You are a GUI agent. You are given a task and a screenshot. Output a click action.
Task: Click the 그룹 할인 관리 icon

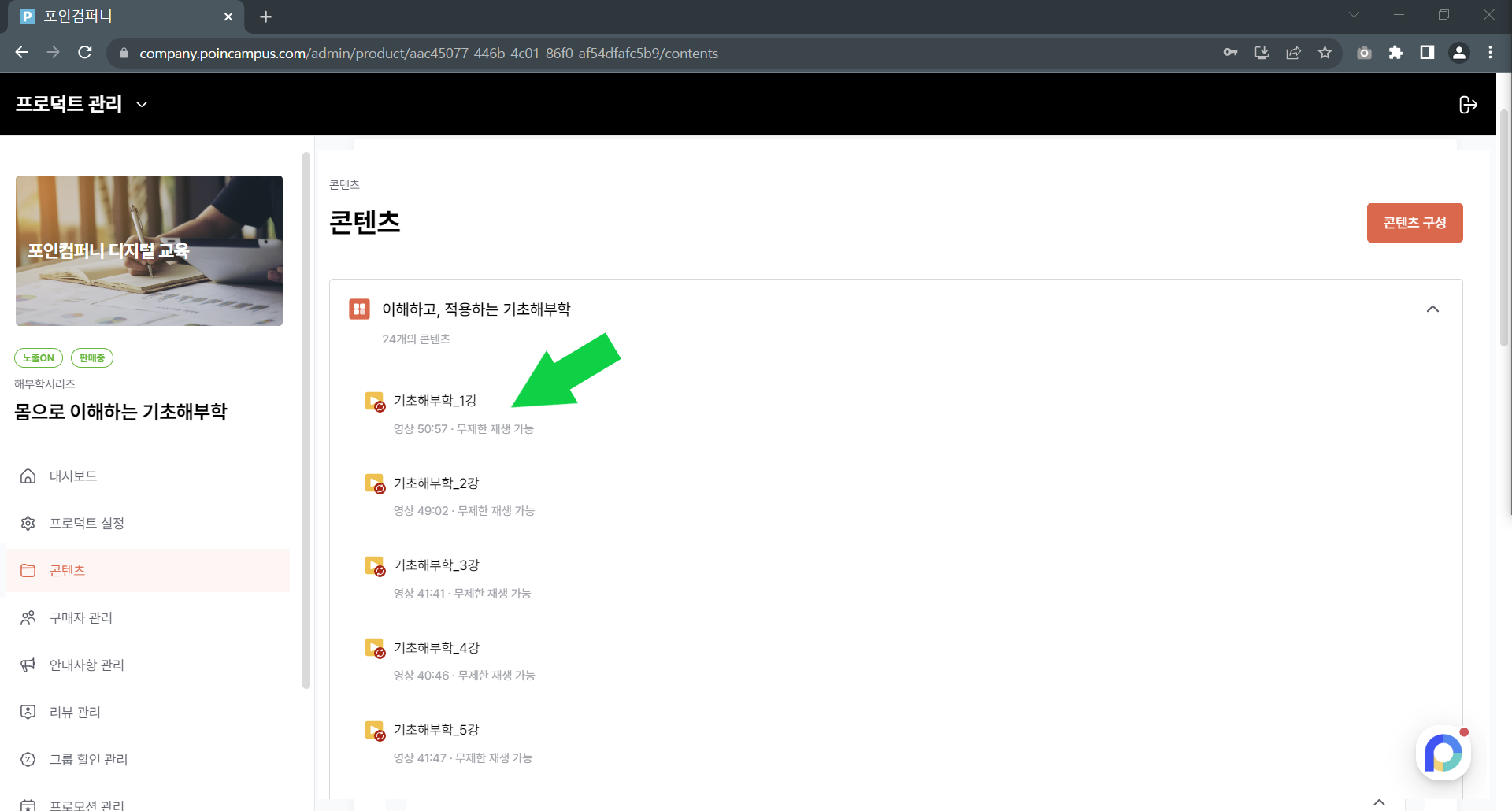pyautogui.click(x=28, y=760)
